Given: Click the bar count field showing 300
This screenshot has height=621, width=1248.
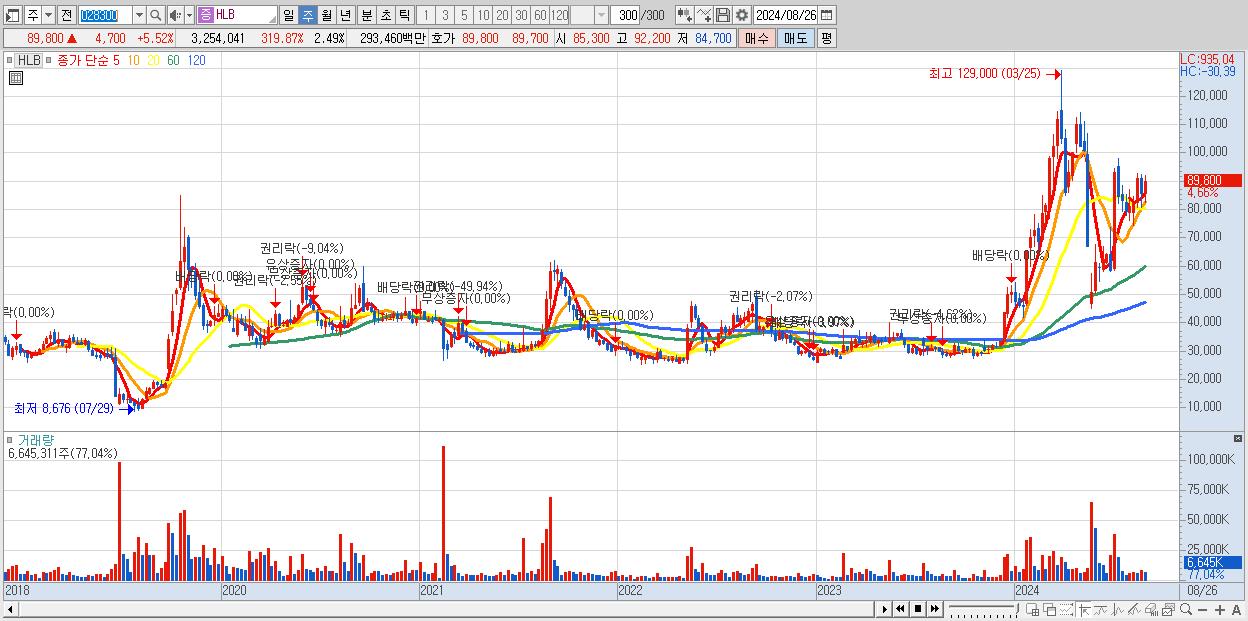Looking at the screenshot, I should pyautogui.click(x=626, y=15).
